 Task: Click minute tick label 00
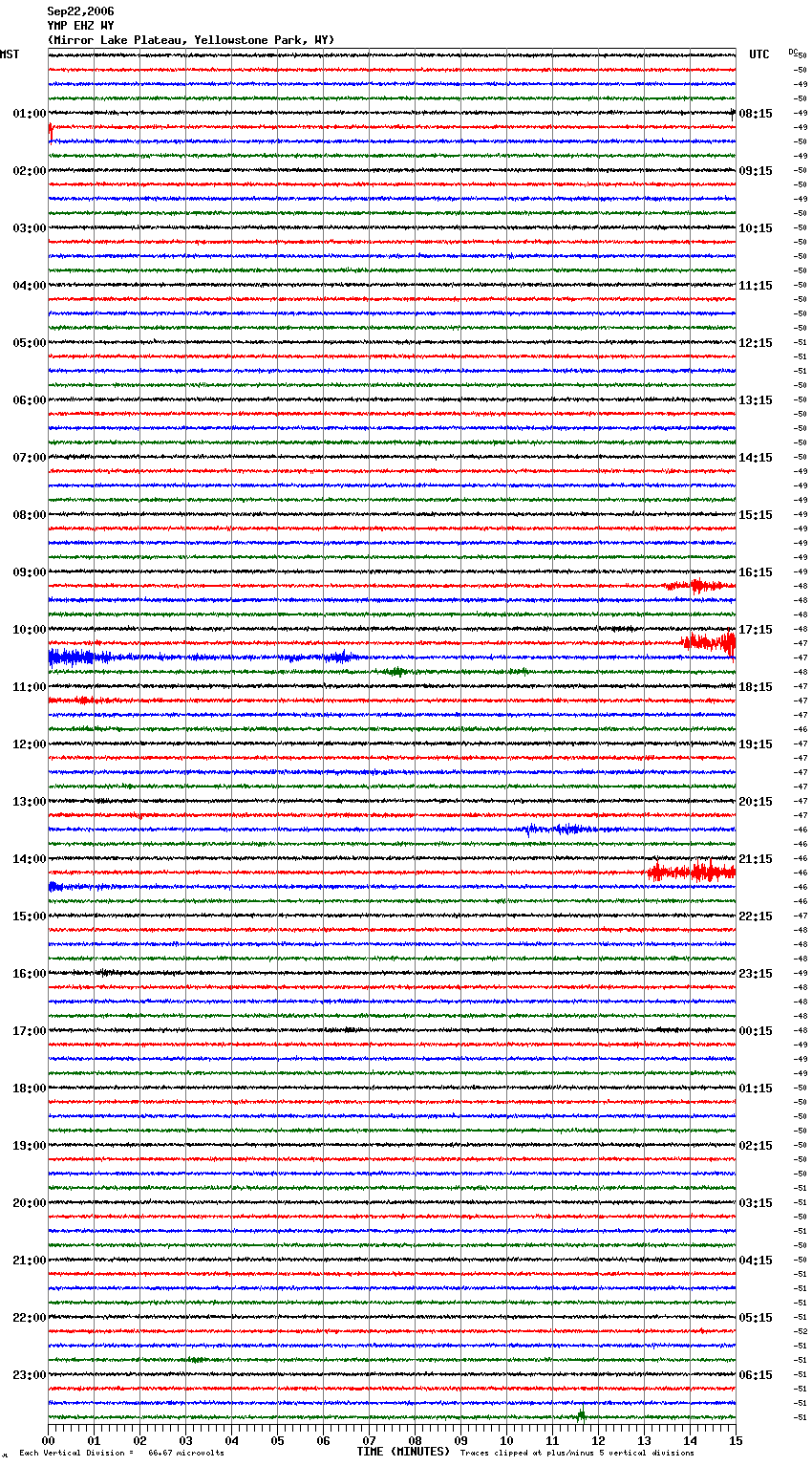48,1440
